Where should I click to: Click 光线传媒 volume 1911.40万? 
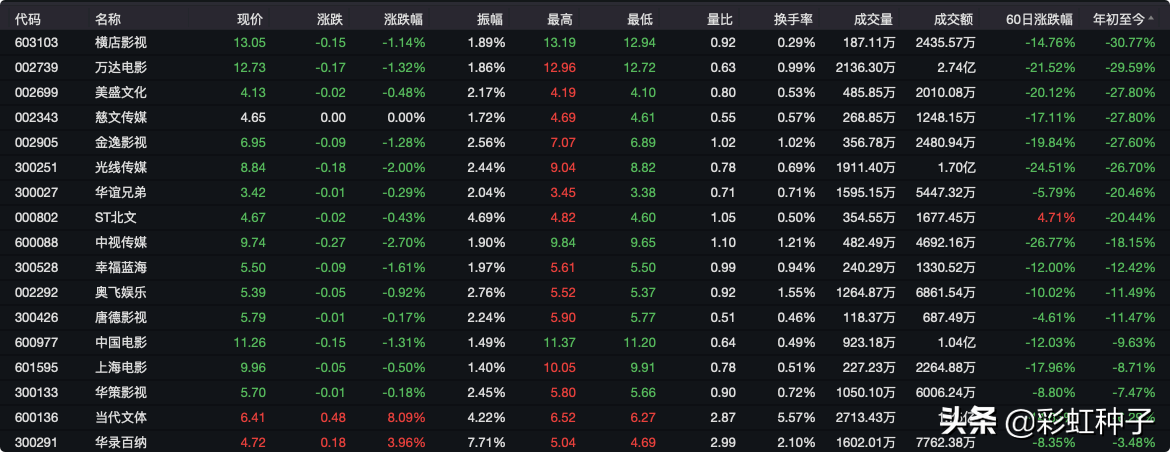[867, 167]
